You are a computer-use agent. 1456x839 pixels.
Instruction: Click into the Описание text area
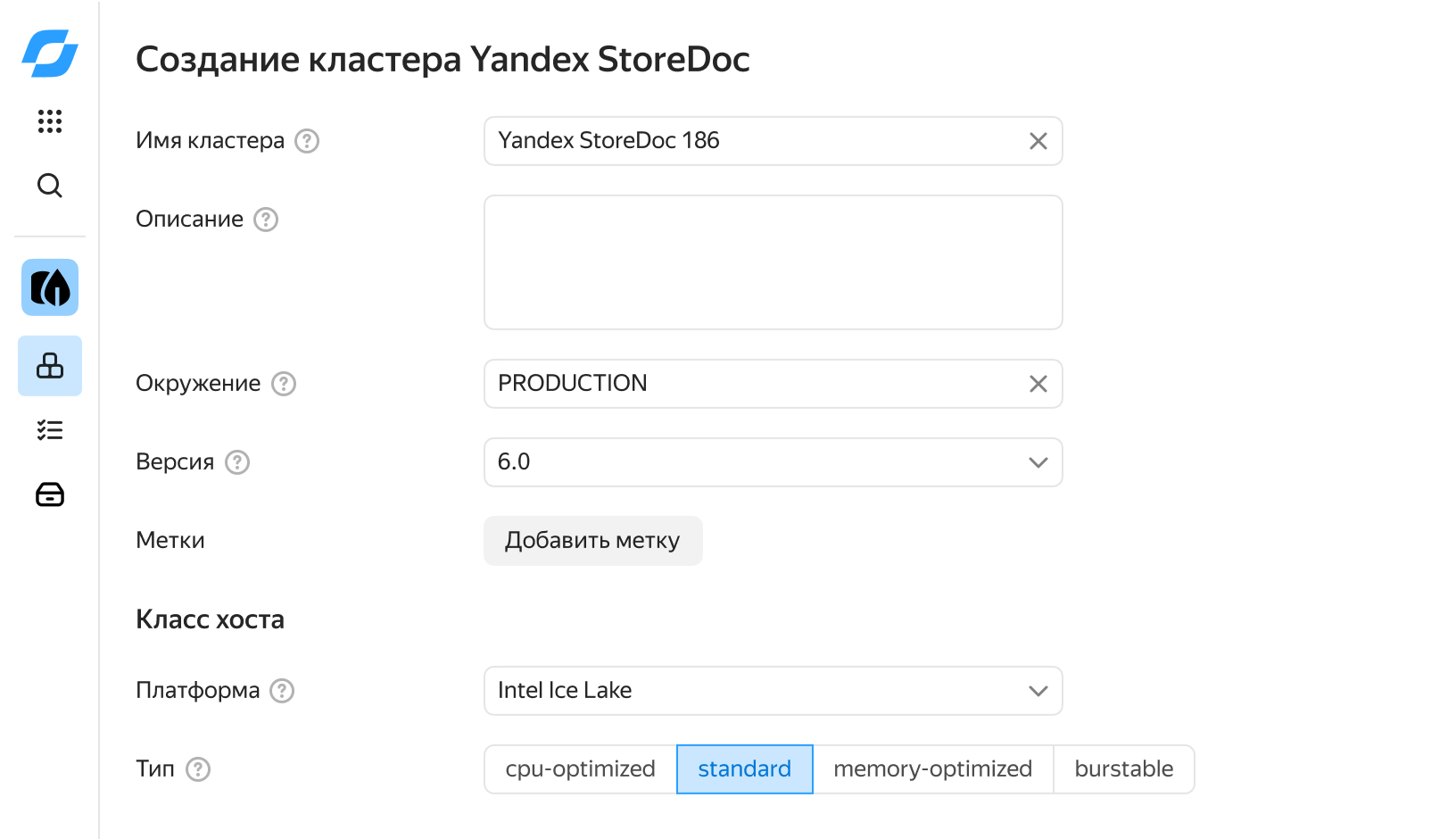773,262
